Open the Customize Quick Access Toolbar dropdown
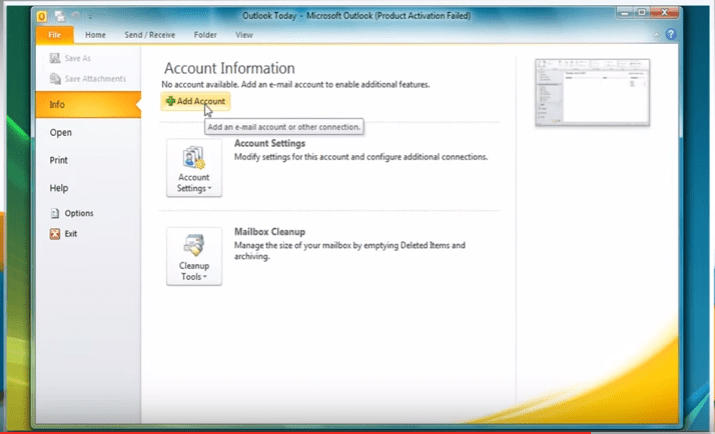Screen dimensions: 715x434 90,17
